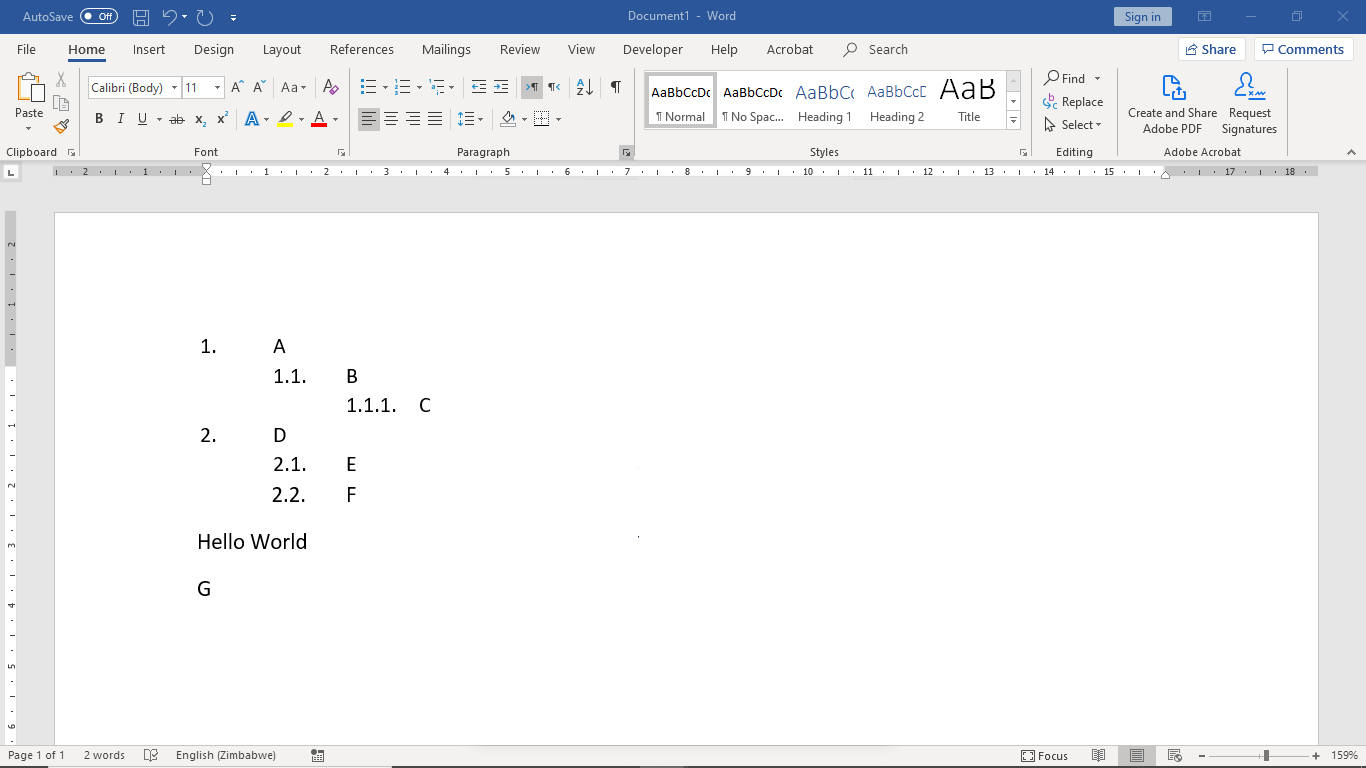This screenshot has width=1366, height=768.
Task: Open Font dialog launcher
Action: click(342, 152)
